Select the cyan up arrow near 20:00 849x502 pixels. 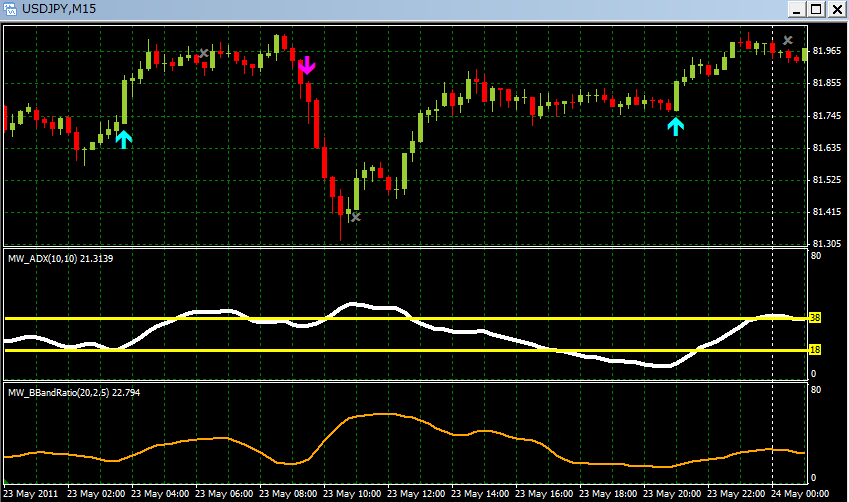(x=676, y=125)
